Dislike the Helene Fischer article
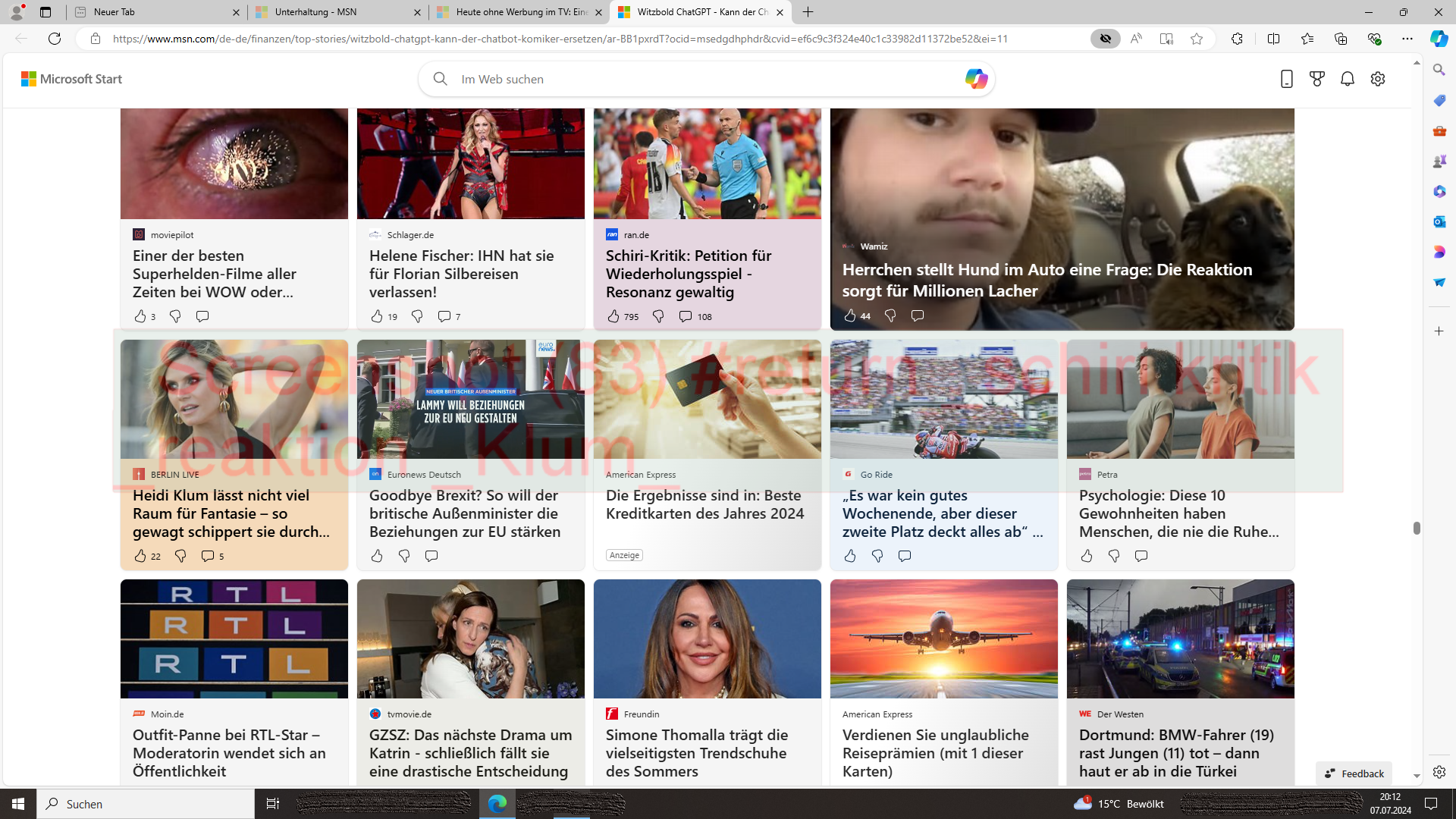 417,316
